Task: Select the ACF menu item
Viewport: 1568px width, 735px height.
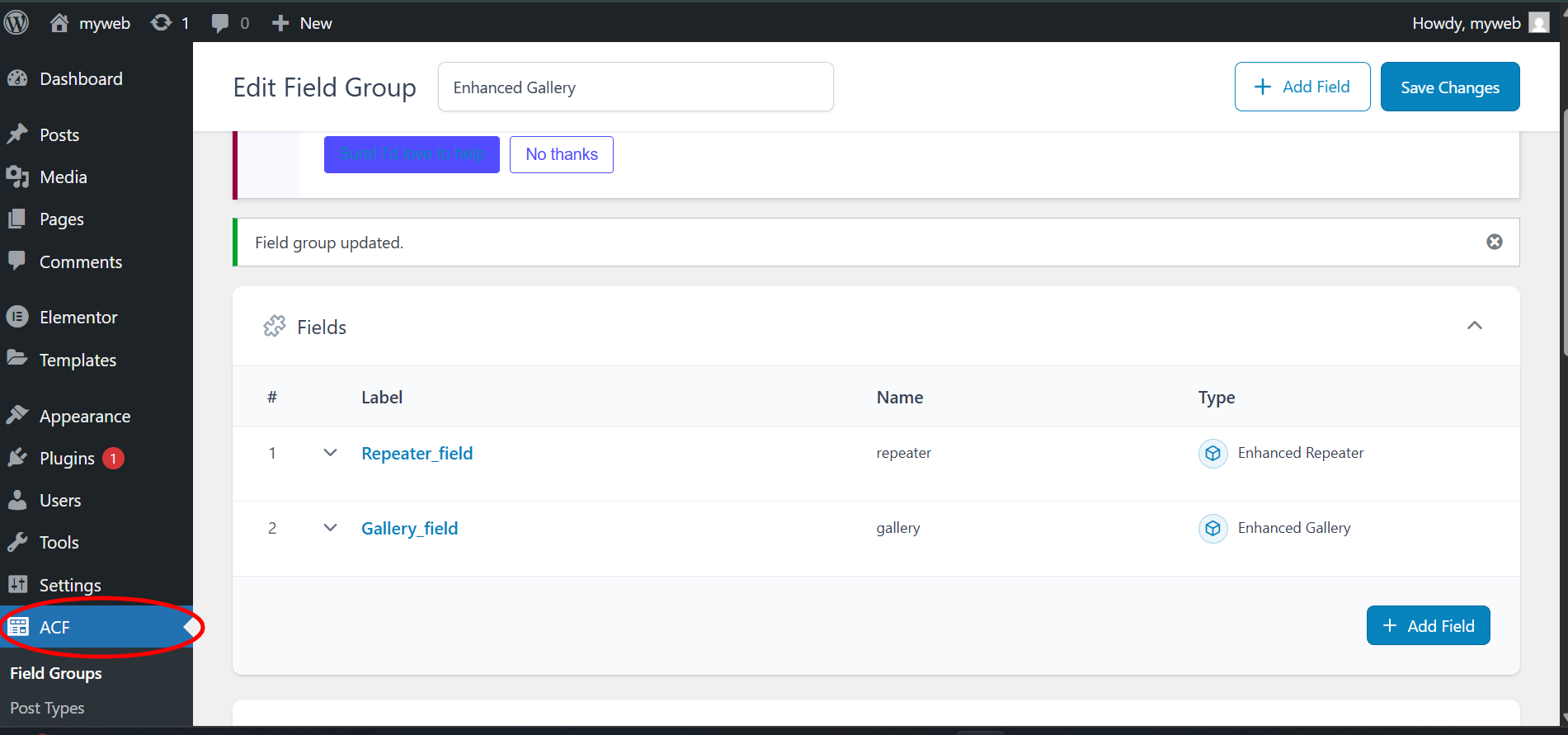Action: 97,627
